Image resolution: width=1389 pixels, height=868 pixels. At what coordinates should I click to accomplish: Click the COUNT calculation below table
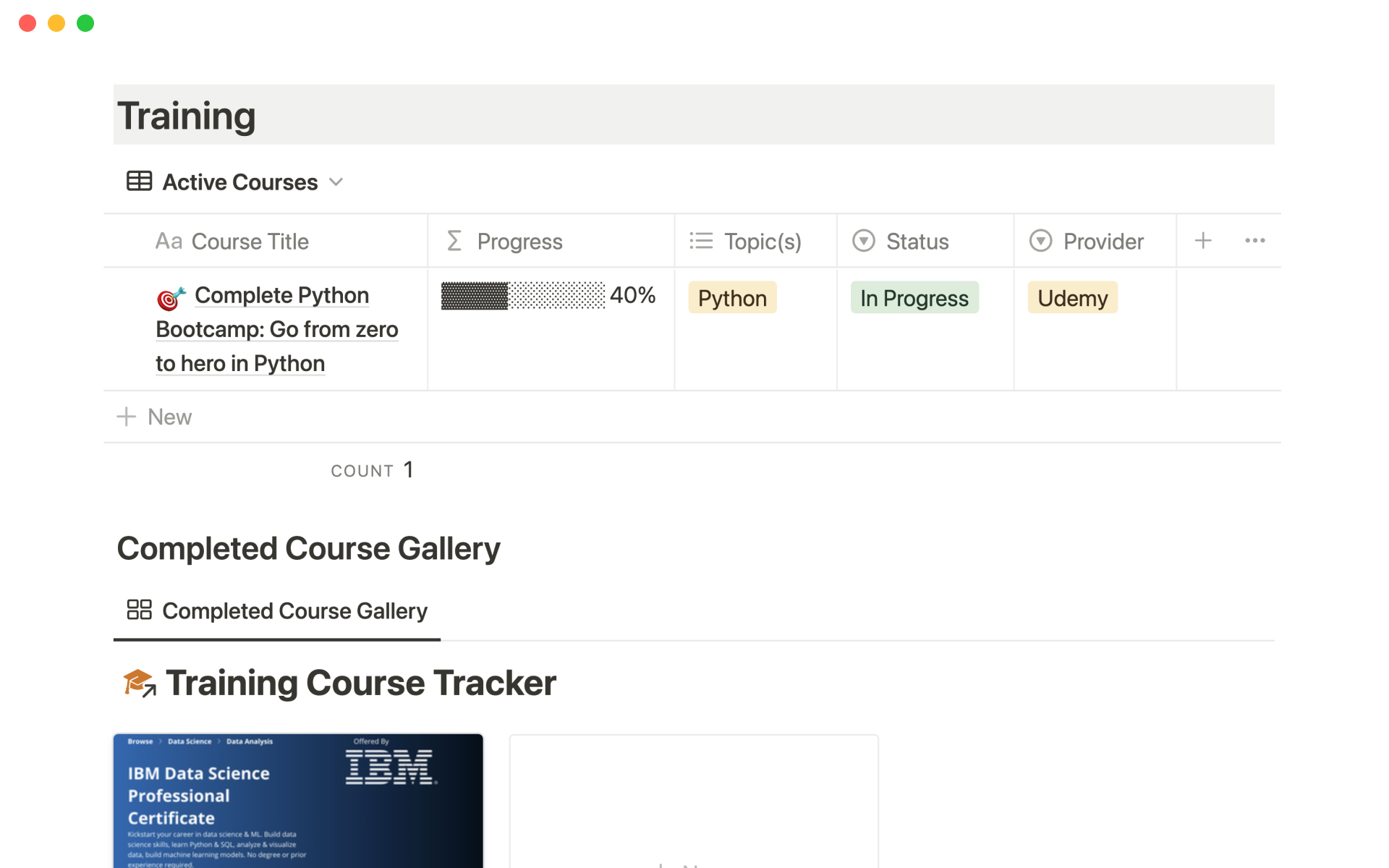tap(372, 470)
